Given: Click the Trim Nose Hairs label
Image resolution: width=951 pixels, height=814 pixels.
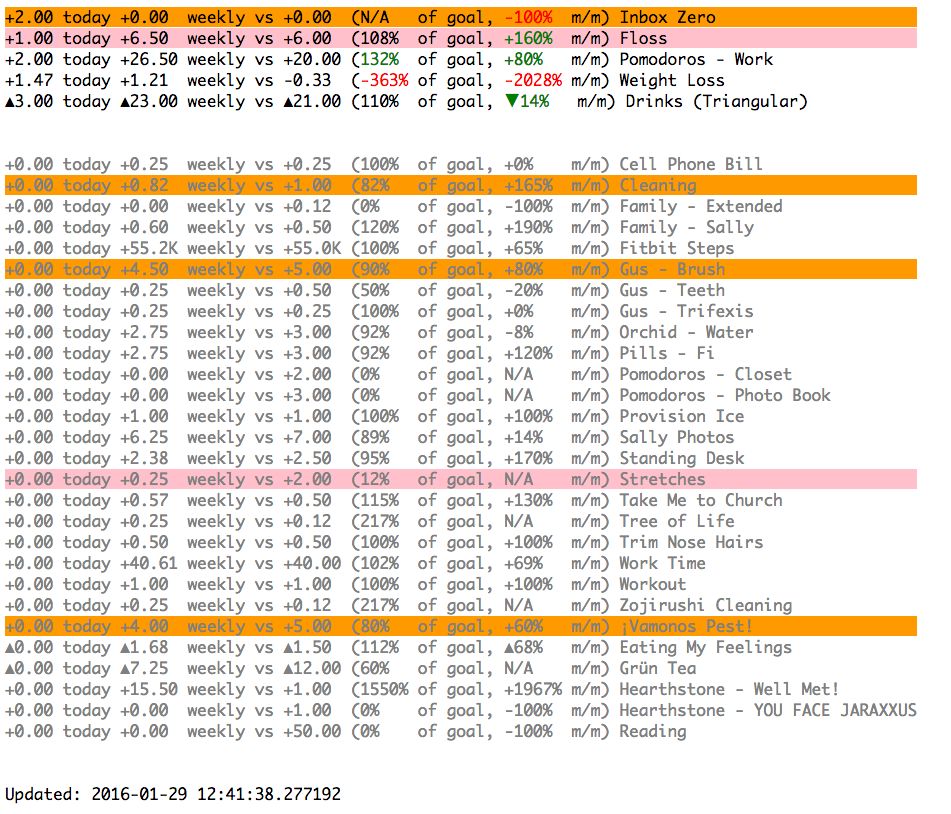Looking at the screenshot, I should point(691,542).
